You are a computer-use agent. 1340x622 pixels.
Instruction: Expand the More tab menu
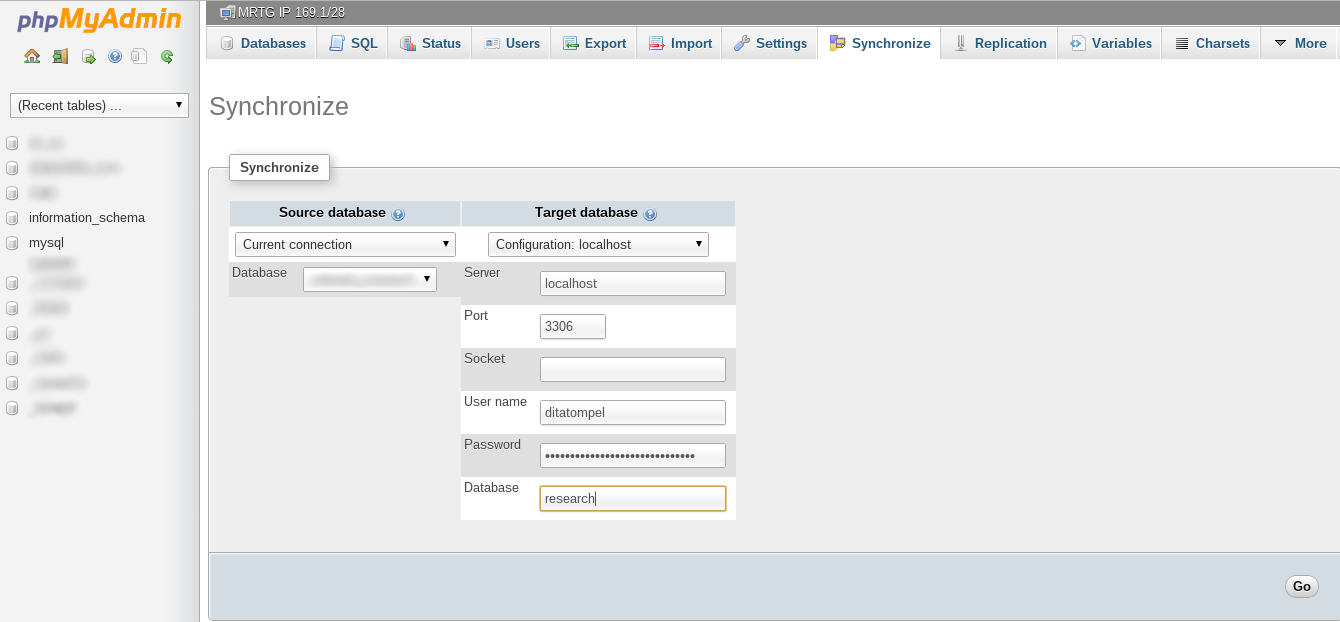pyautogui.click(x=1300, y=43)
